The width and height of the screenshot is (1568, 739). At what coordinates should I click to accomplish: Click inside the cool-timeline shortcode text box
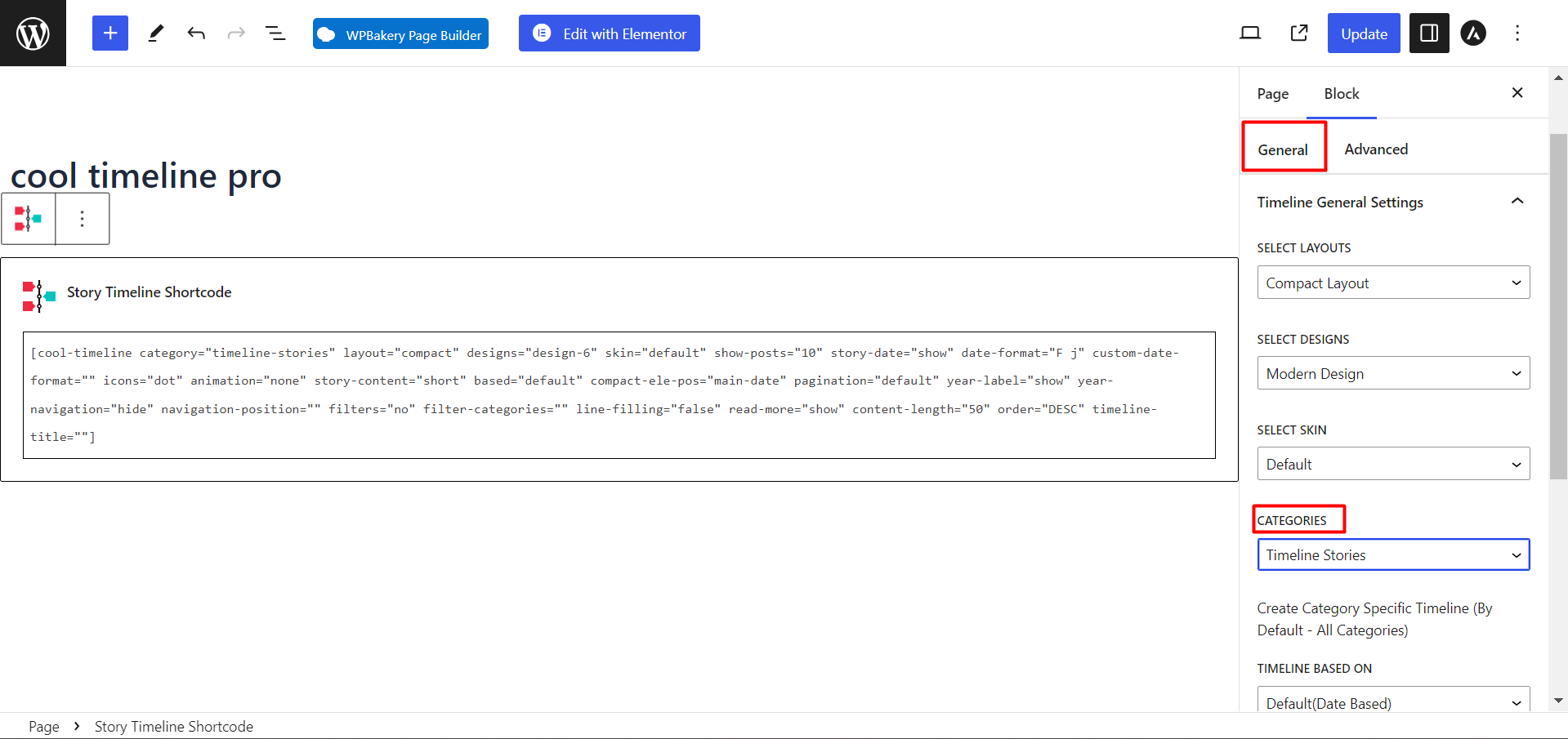pos(619,395)
